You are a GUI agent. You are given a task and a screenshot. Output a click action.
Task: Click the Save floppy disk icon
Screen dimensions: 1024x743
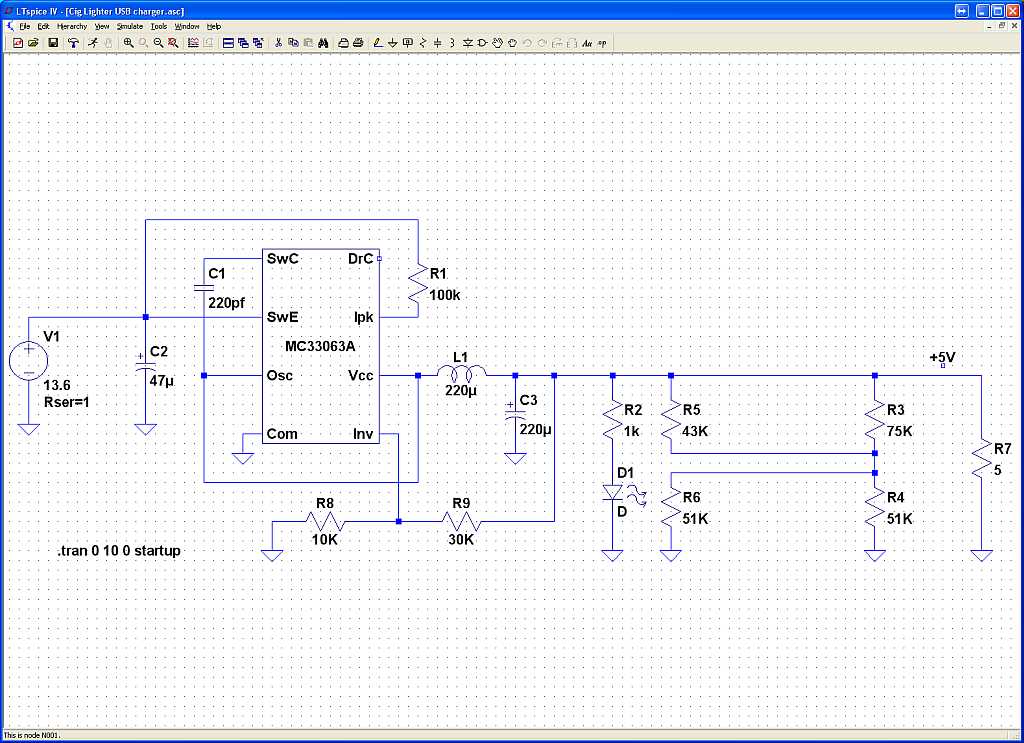click(x=53, y=43)
